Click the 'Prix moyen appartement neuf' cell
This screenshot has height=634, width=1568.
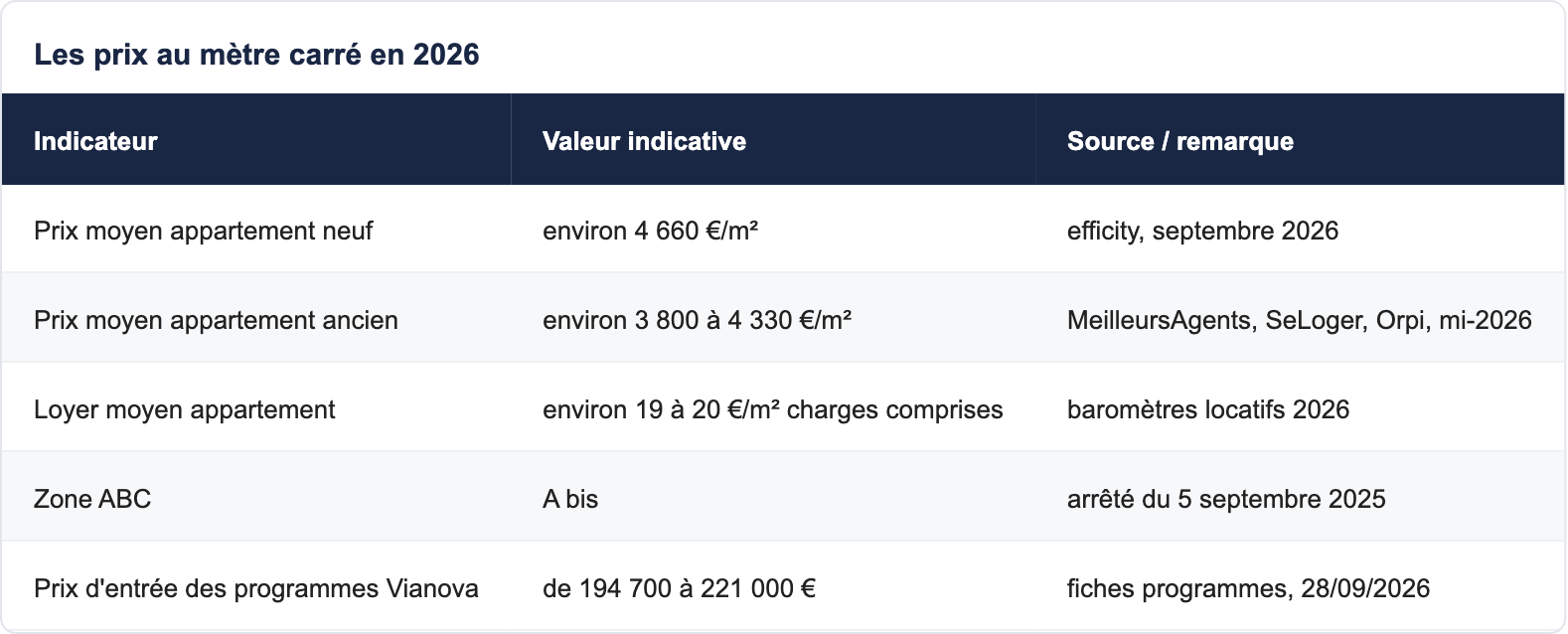tap(256, 230)
